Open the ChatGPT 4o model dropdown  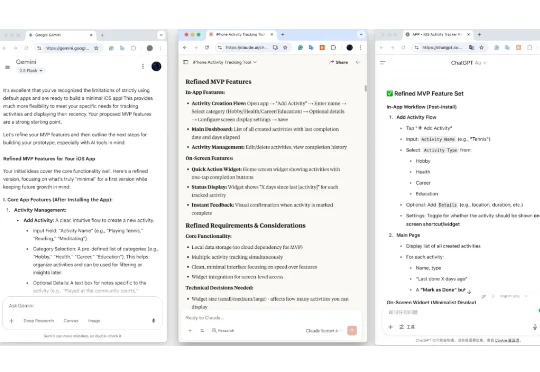469,63
